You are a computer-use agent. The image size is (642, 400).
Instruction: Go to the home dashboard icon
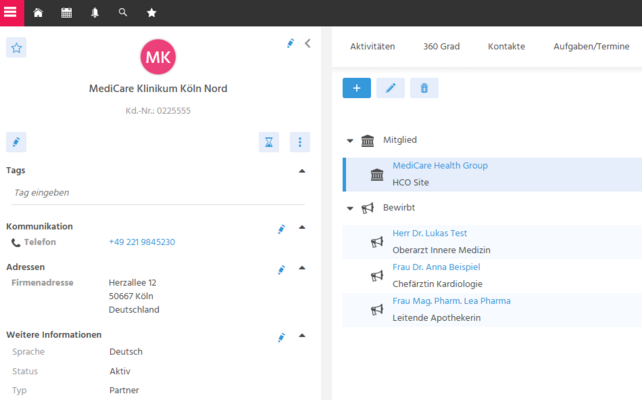tap(38, 13)
